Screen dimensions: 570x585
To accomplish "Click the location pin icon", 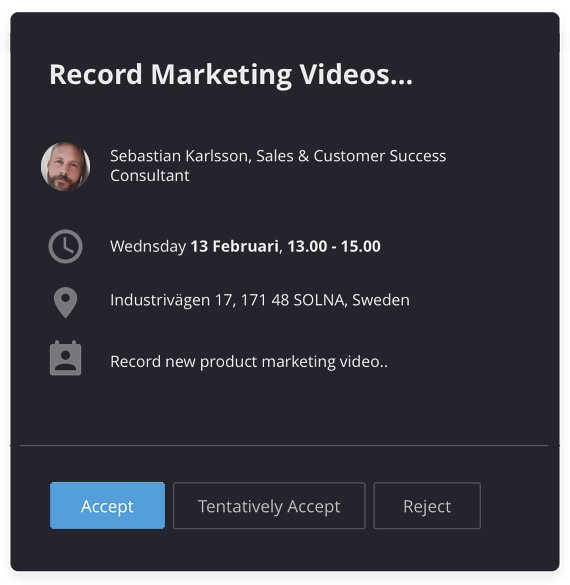I will 65,302.
